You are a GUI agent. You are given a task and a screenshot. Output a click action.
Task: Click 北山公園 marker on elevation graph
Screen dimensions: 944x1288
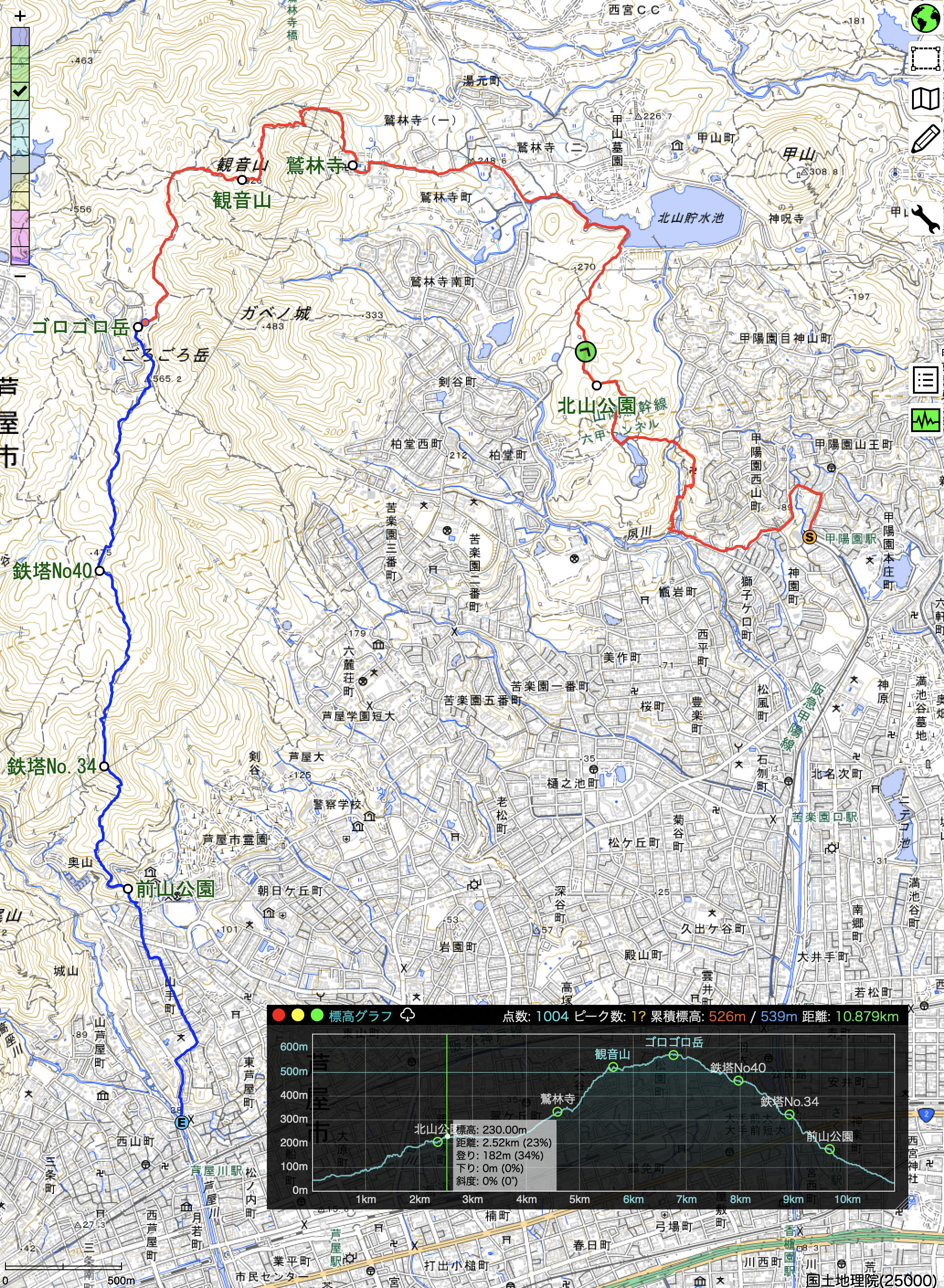click(x=438, y=1141)
